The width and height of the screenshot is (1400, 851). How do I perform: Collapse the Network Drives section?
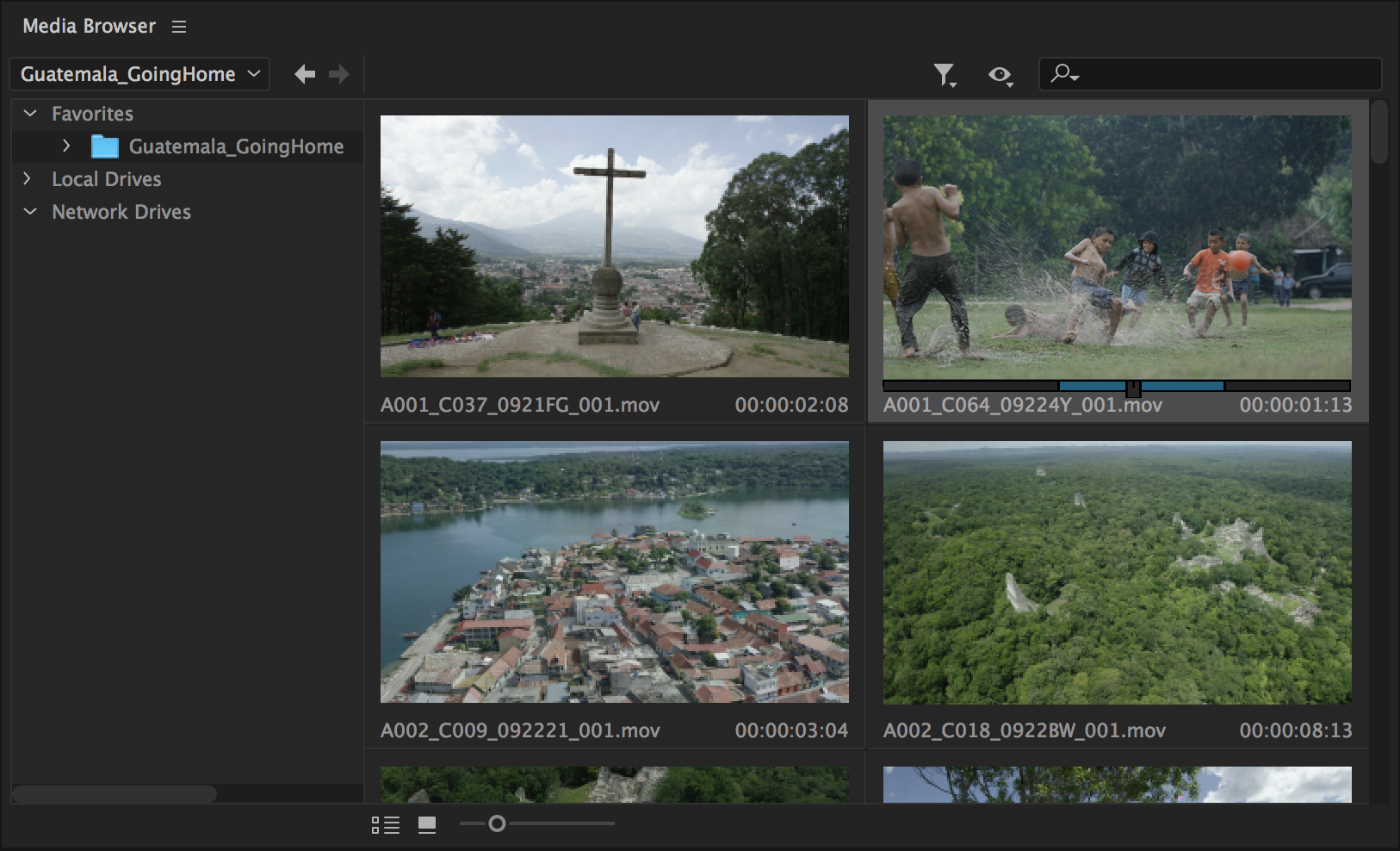click(x=29, y=211)
